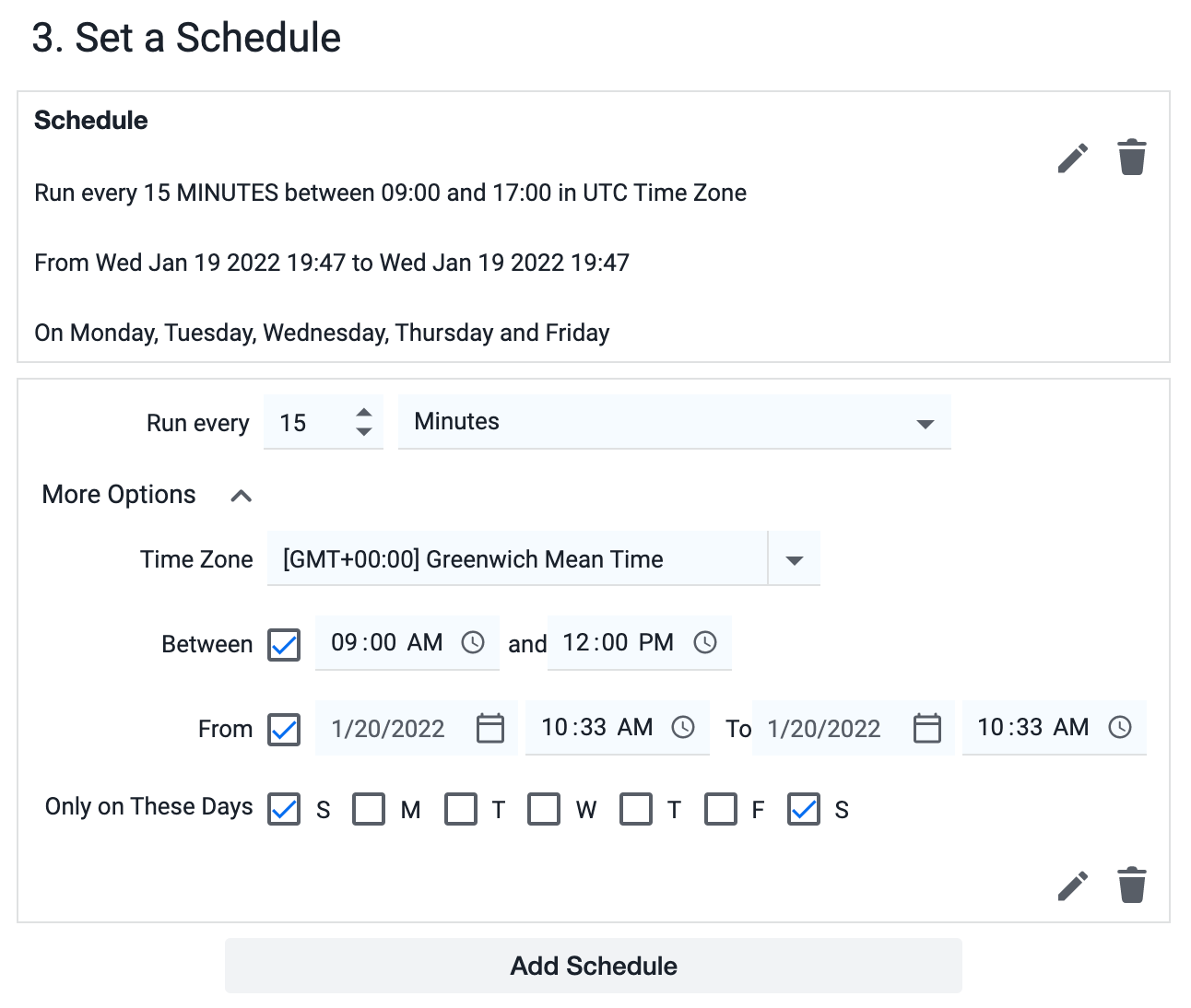Open the Minutes unit dropdown

coord(675,422)
